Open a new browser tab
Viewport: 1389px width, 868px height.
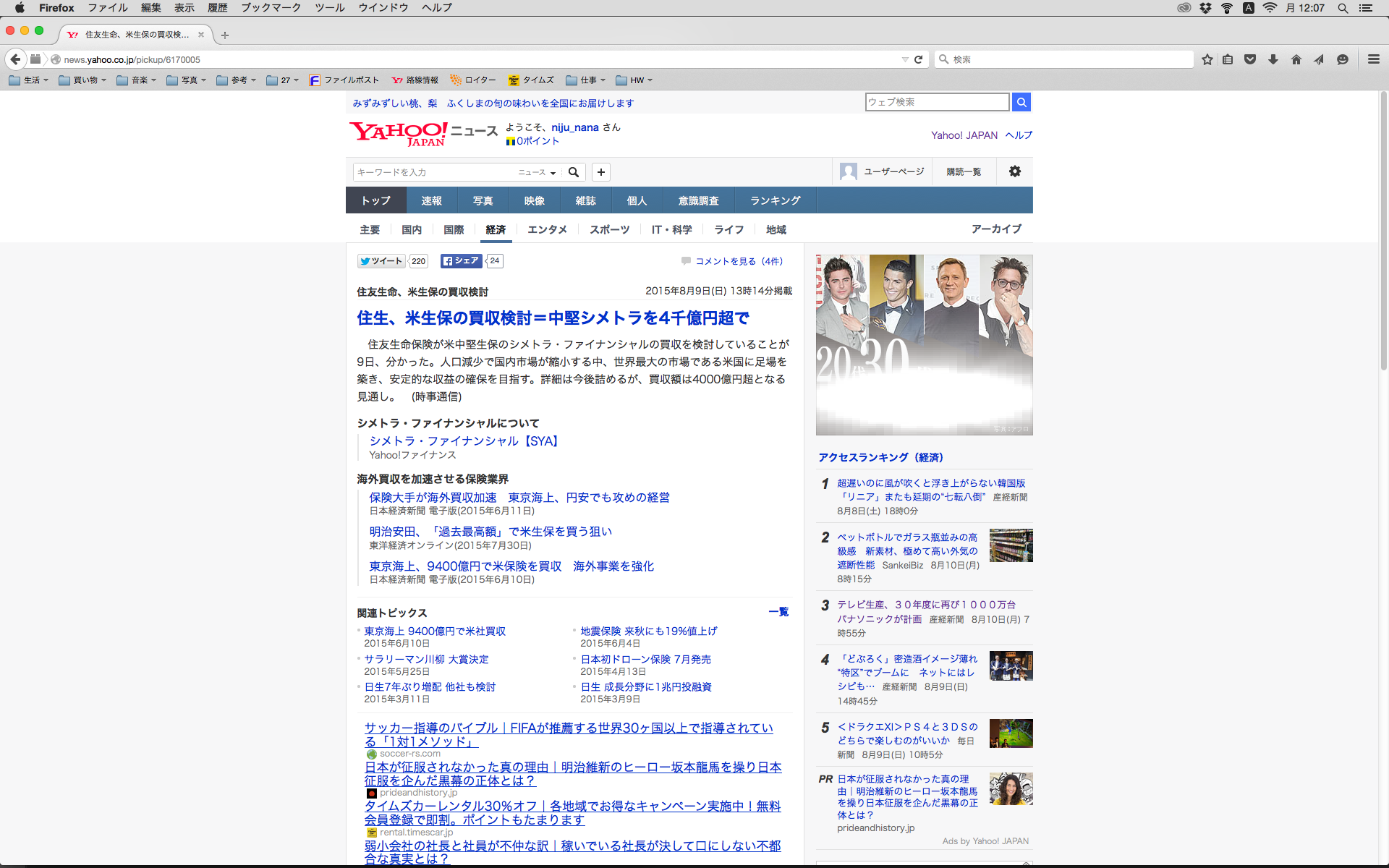point(225,35)
